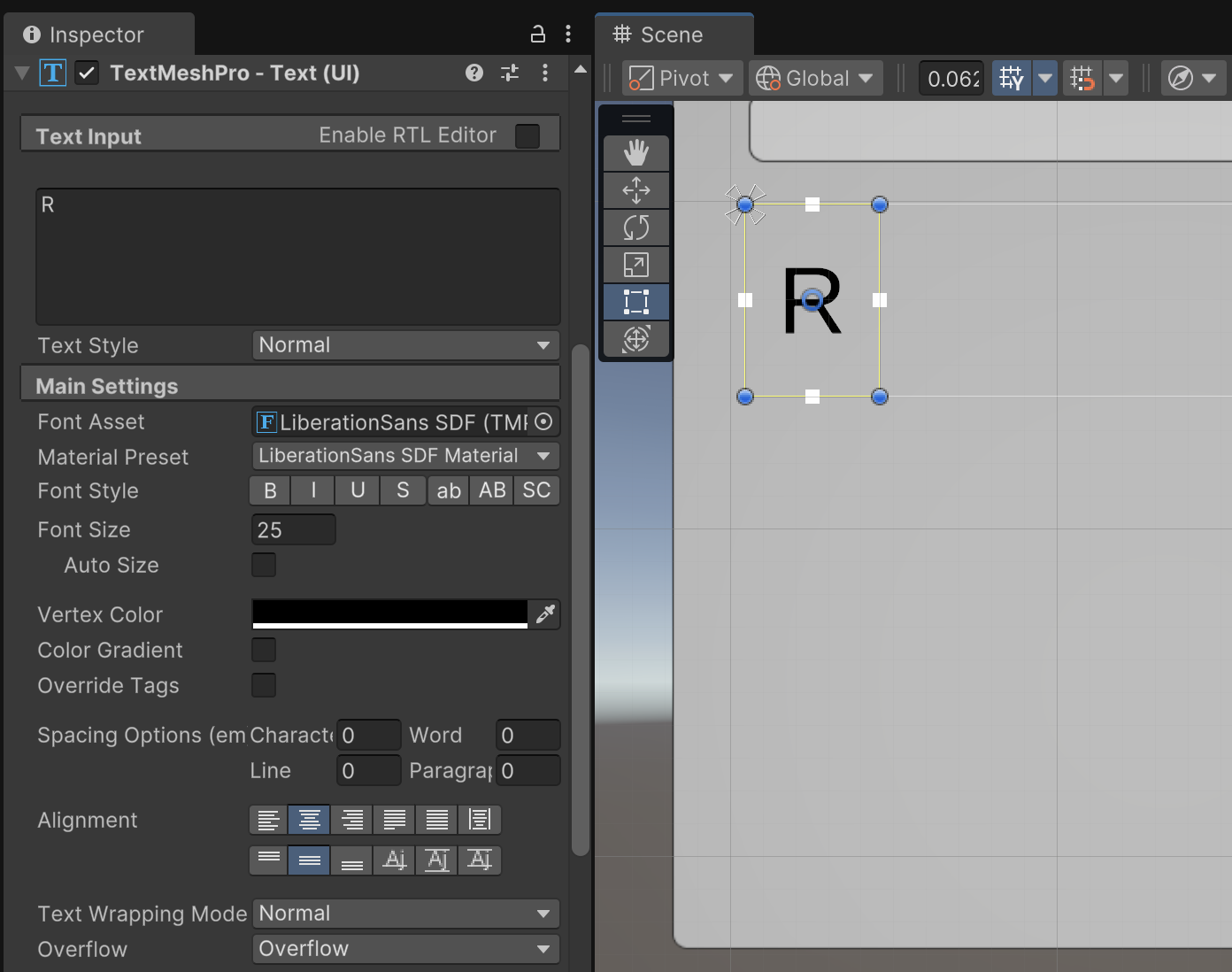The width and height of the screenshot is (1232, 972).
Task: Click the vertex color eyedropper icon
Action: tap(545, 613)
